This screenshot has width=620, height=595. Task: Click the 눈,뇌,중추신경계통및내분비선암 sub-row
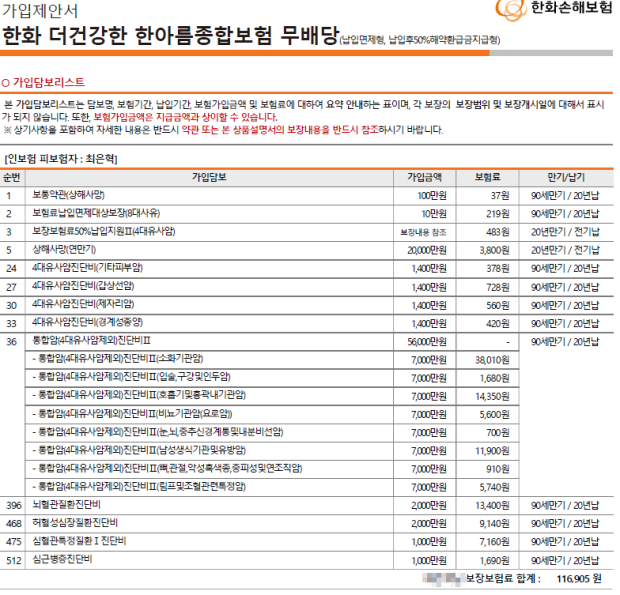(272, 433)
